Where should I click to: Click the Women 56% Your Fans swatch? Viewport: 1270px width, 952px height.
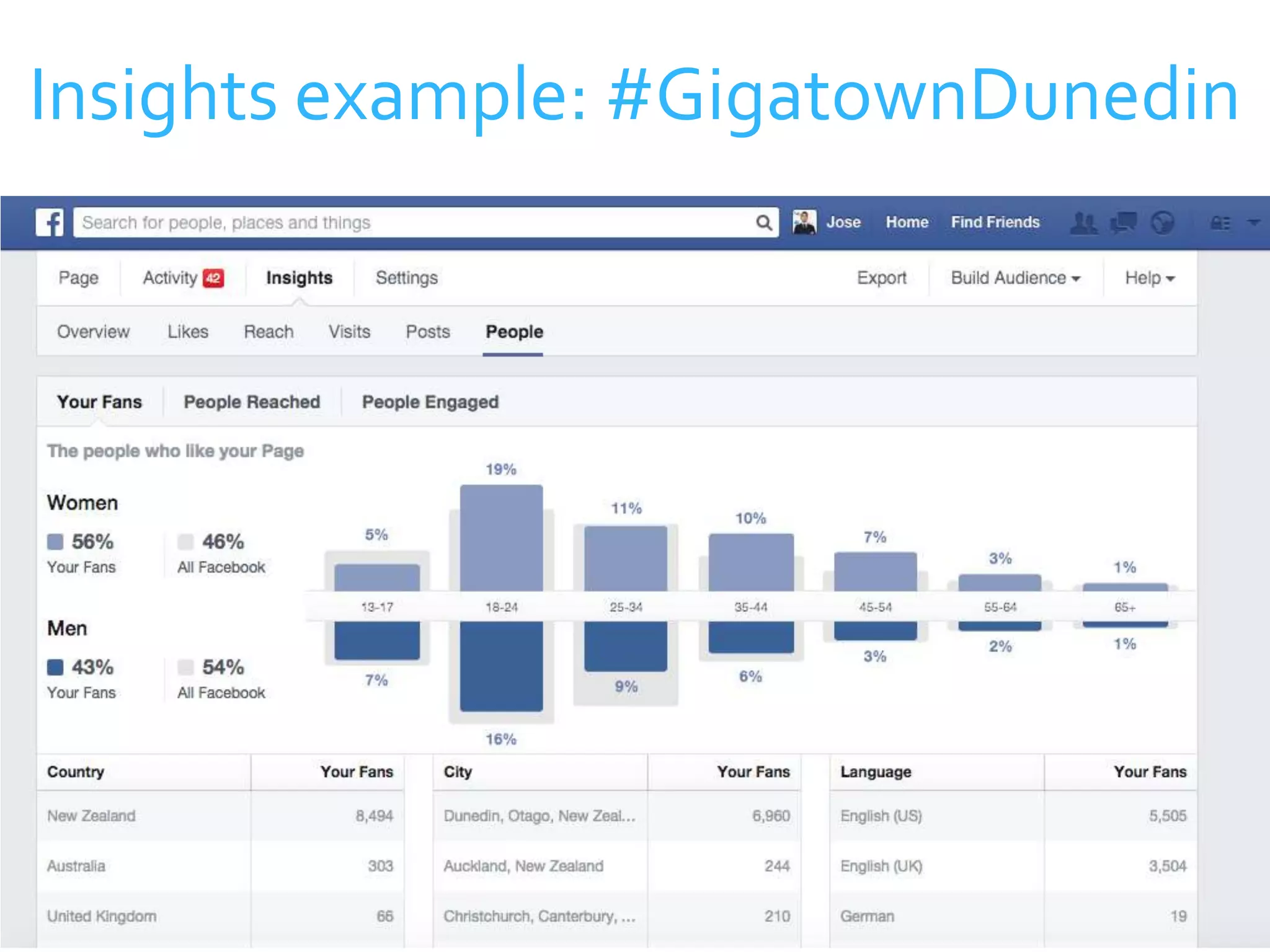(x=55, y=542)
